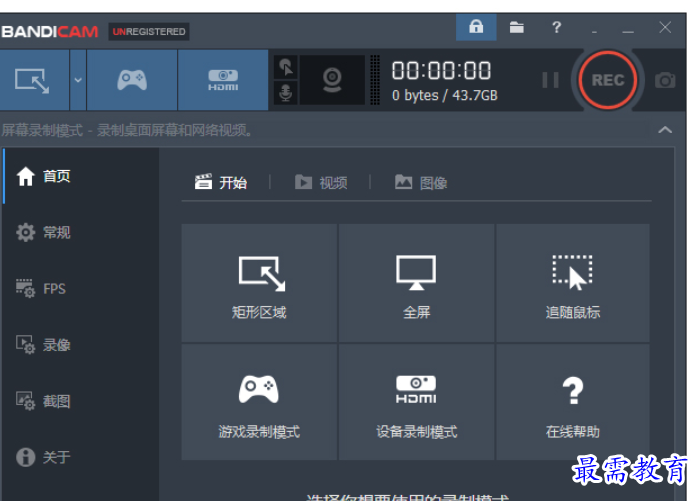Open the 常规 general settings item
696x501 pixels.
click(x=81, y=232)
